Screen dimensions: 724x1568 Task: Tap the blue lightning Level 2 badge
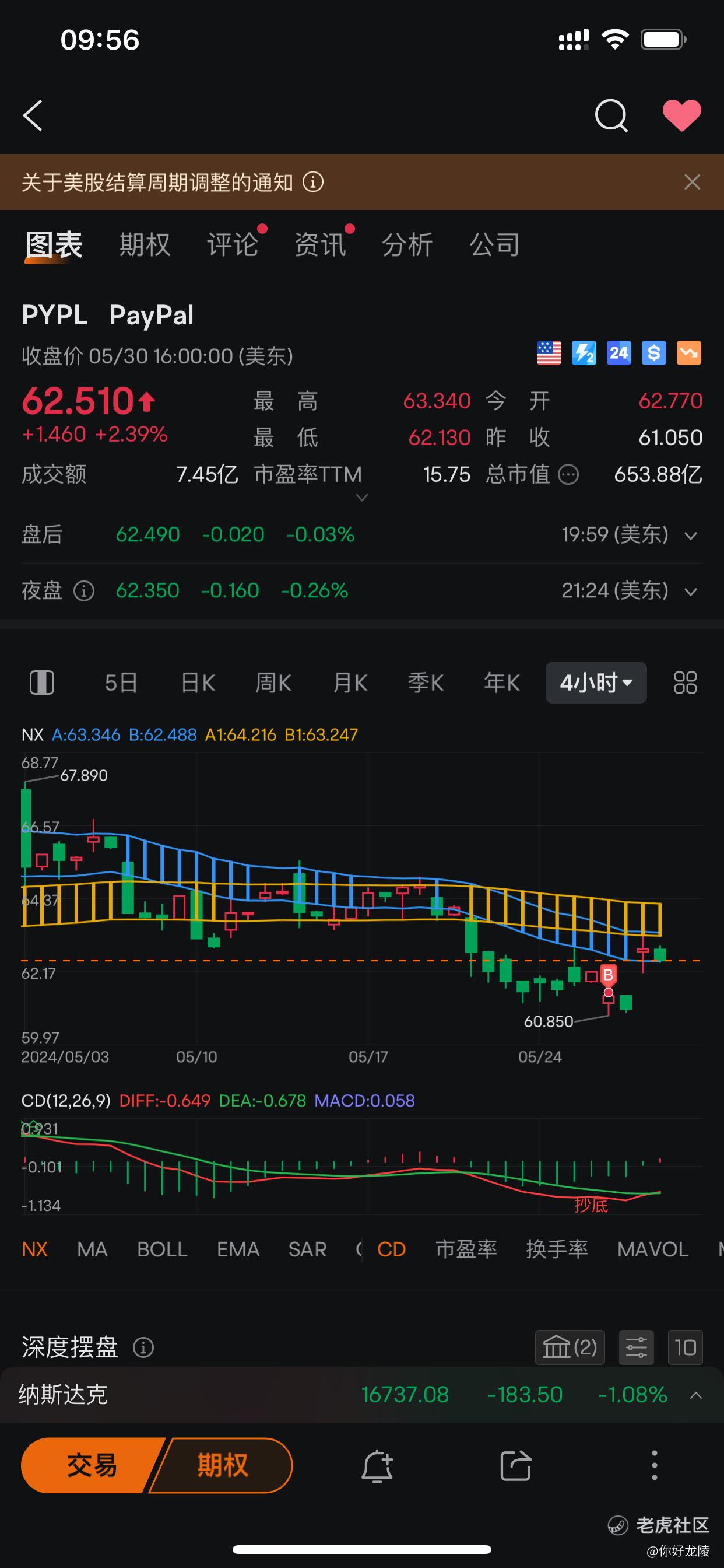(x=584, y=353)
